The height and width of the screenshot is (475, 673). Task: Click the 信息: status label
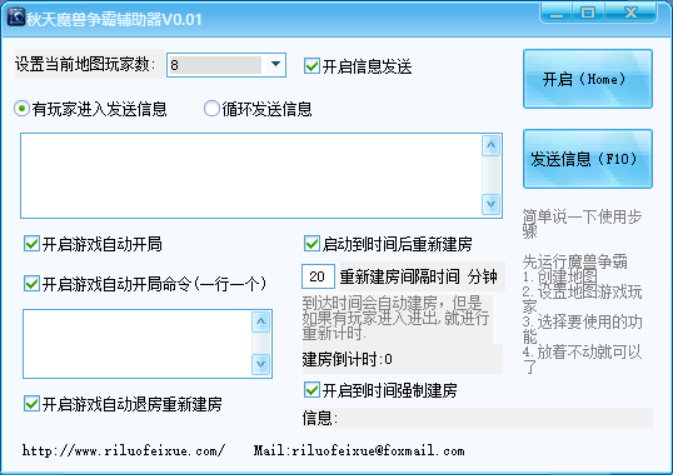point(320,418)
